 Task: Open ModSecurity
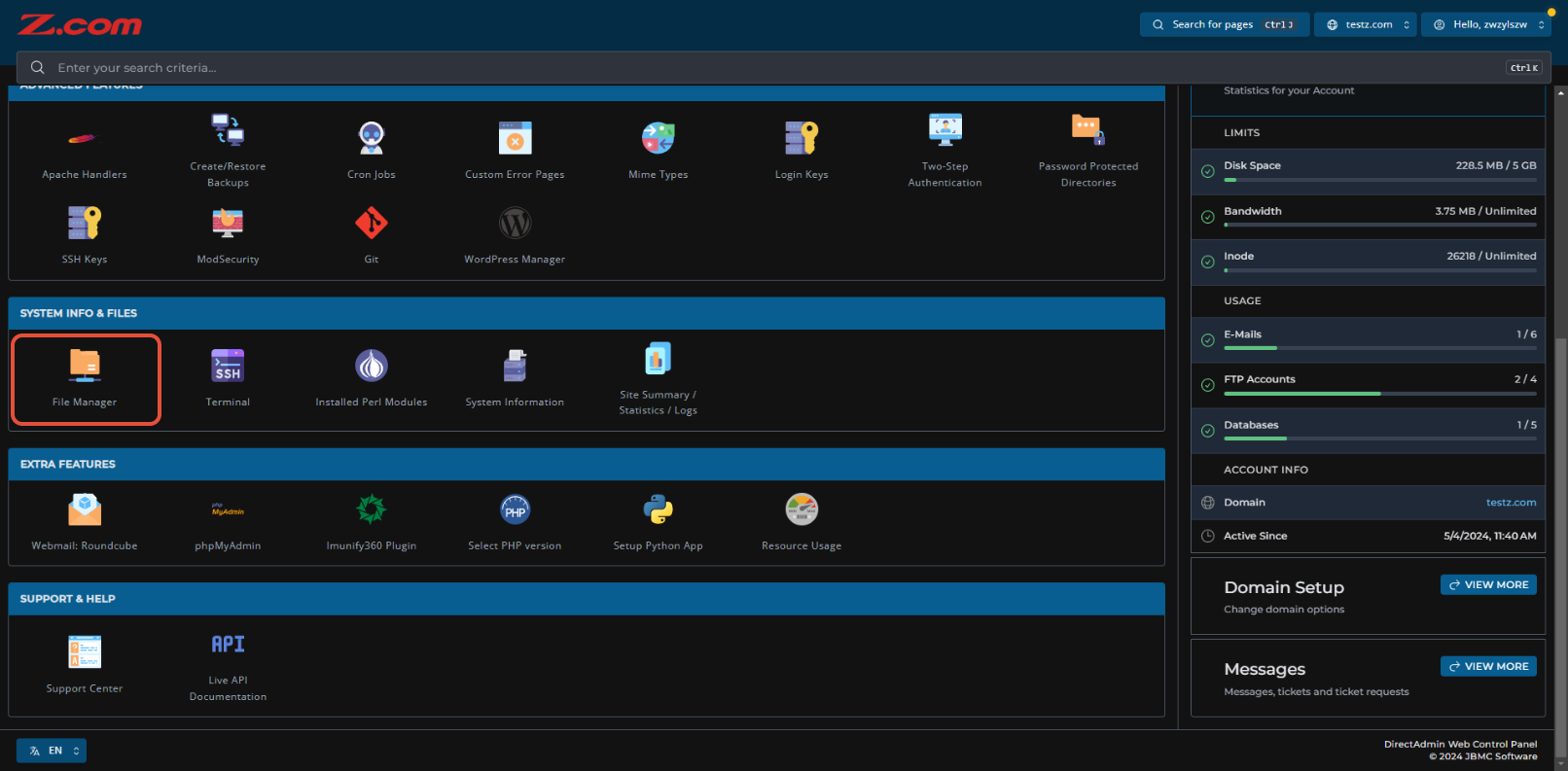[x=228, y=235]
